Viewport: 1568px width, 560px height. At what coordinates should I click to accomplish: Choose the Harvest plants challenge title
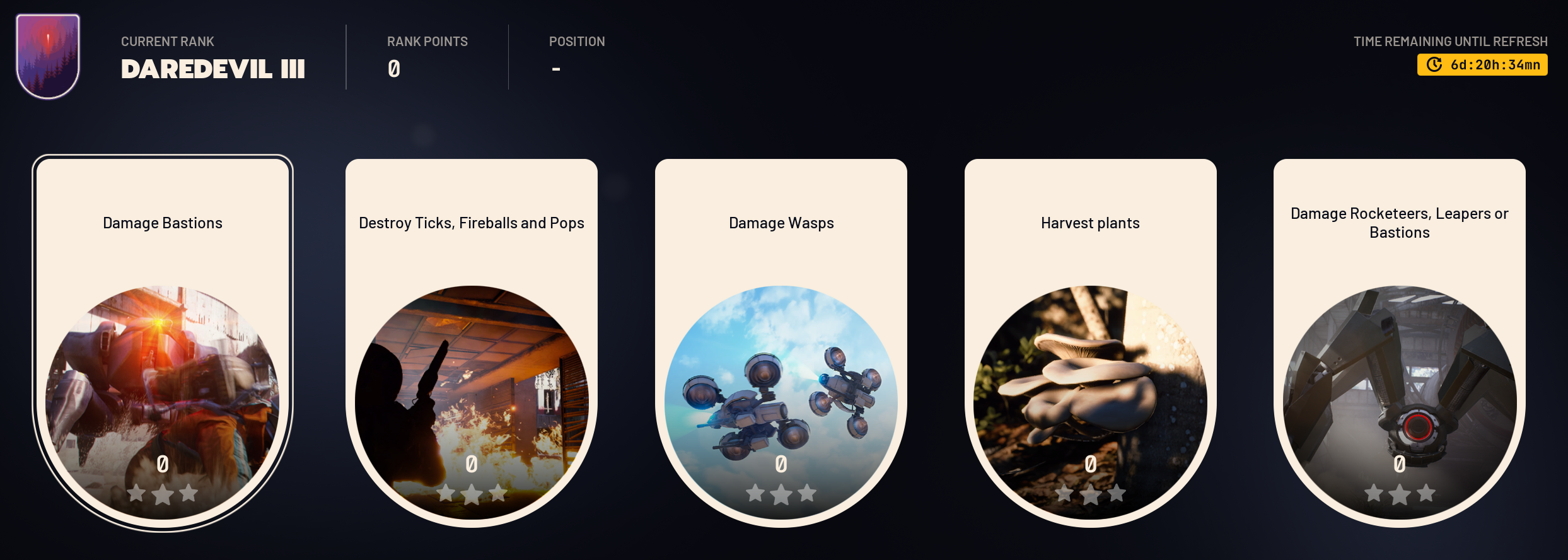point(1090,223)
